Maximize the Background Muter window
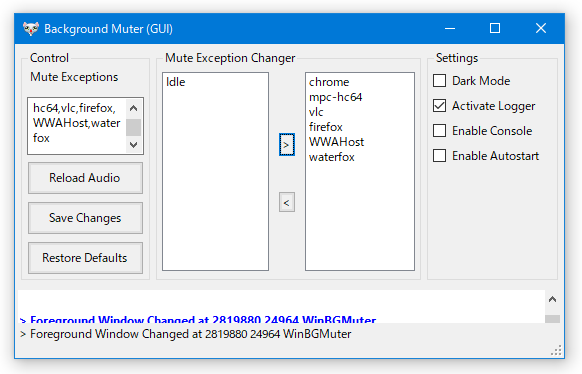Screen dimensions: 582x374 [495, 29]
